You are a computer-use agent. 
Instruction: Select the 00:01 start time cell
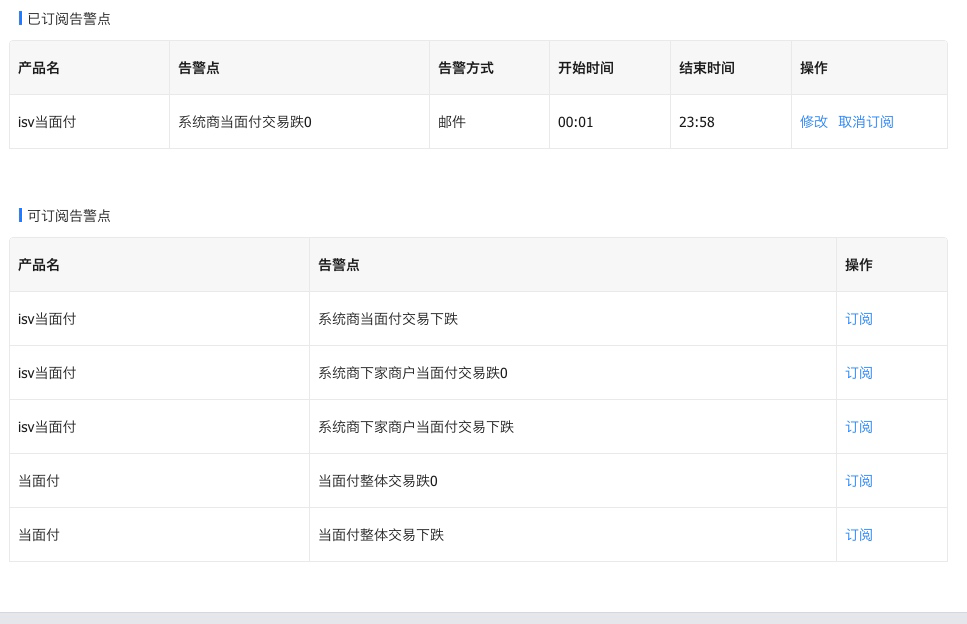pyautogui.click(x=575, y=122)
